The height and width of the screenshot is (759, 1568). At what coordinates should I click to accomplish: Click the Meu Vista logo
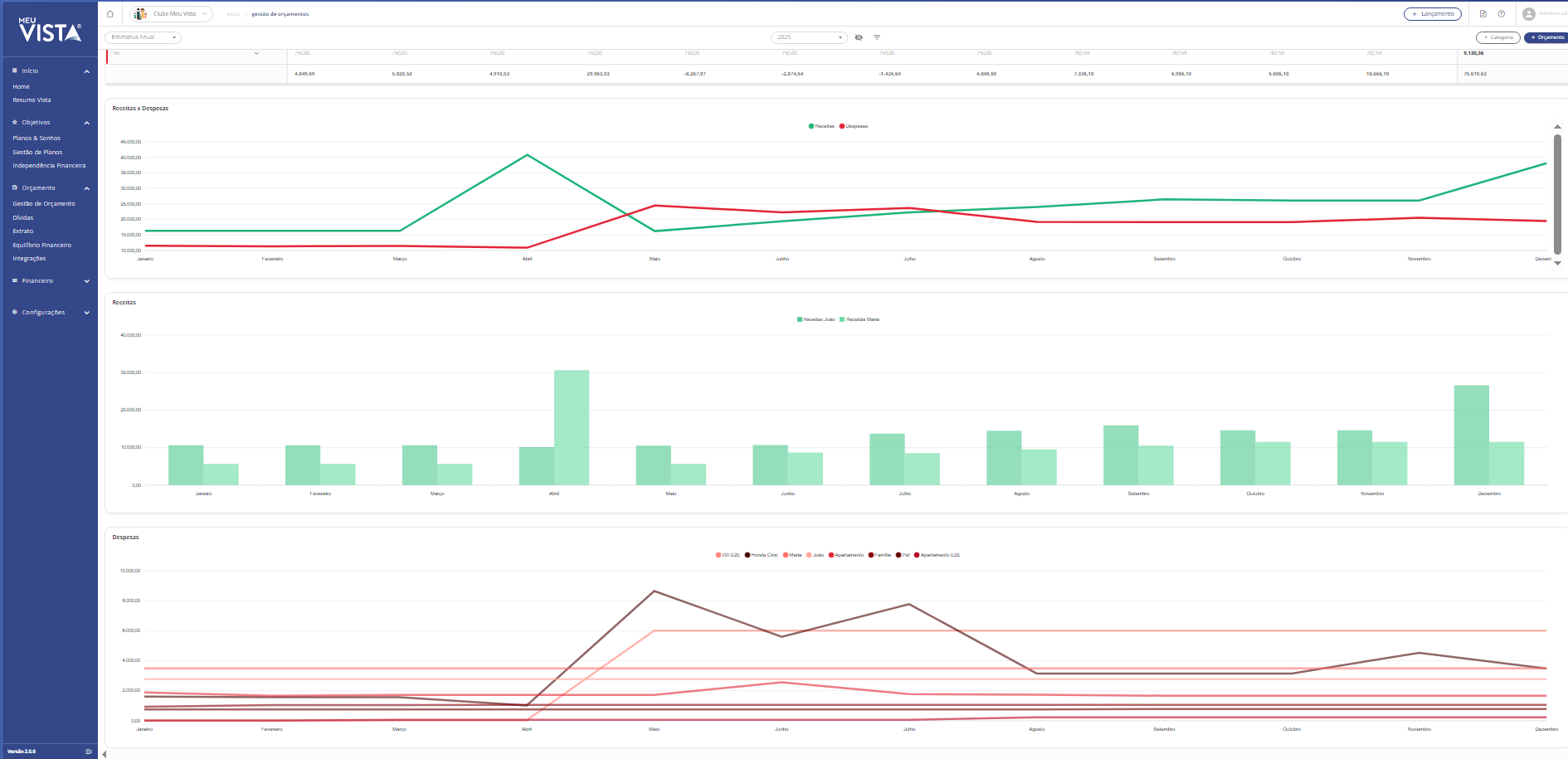pos(50,31)
